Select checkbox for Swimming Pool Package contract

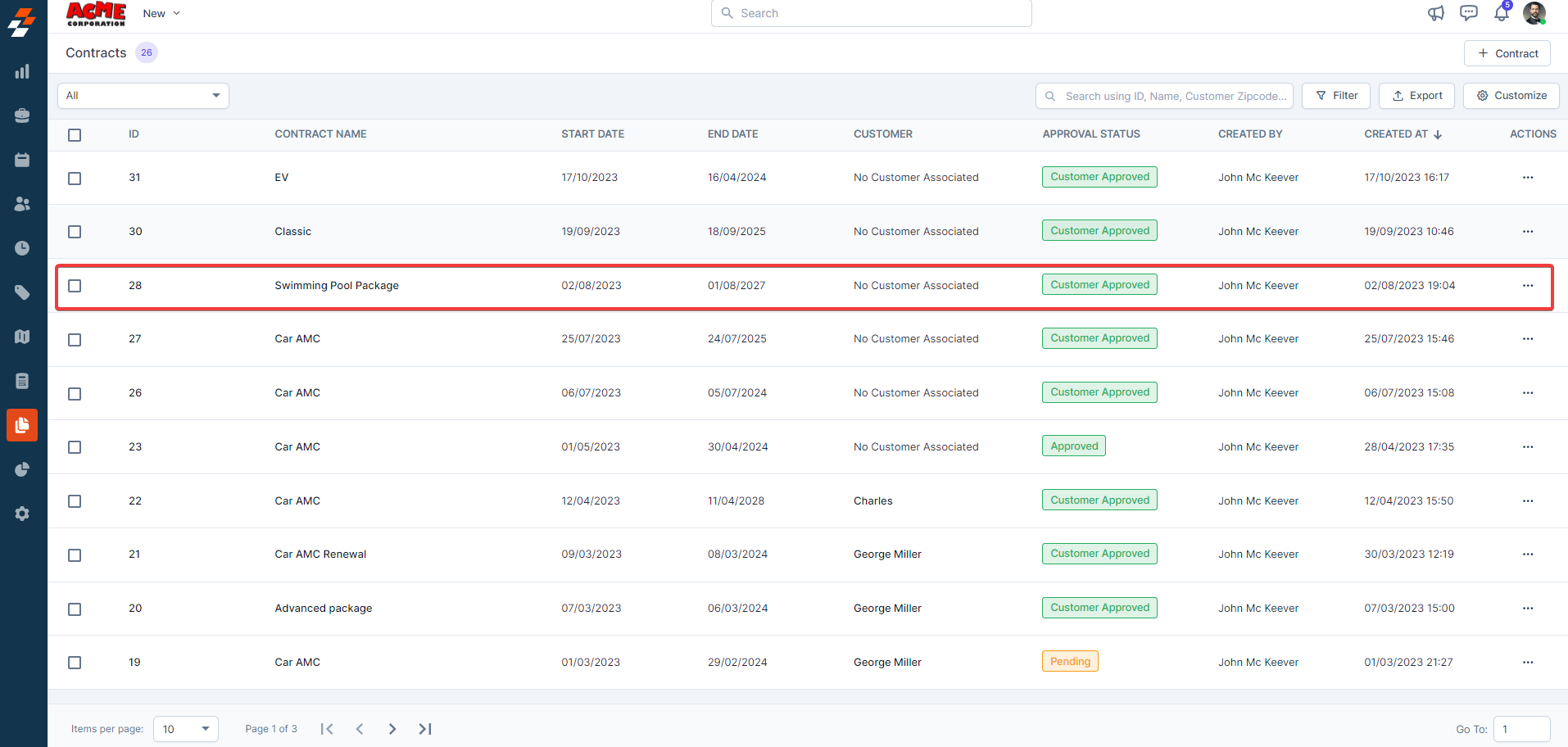point(75,286)
